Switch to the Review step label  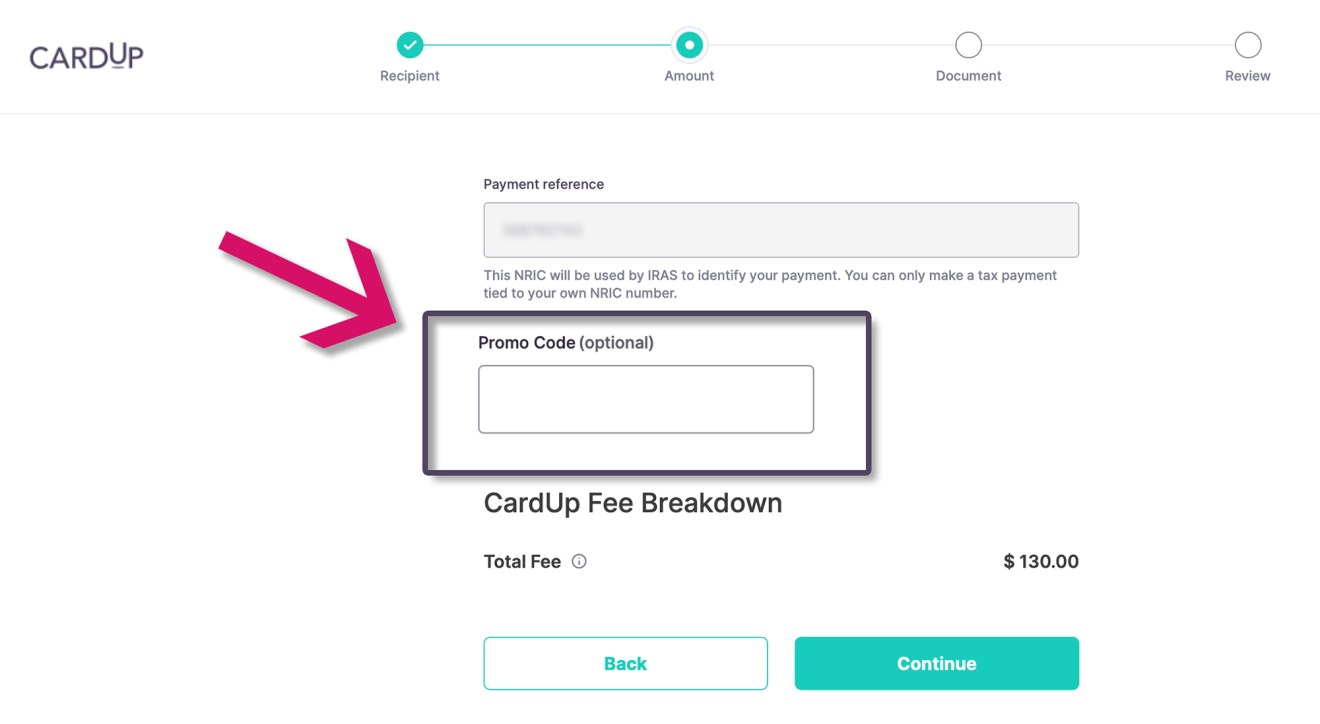pyautogui.click(x=1247, y=76)
